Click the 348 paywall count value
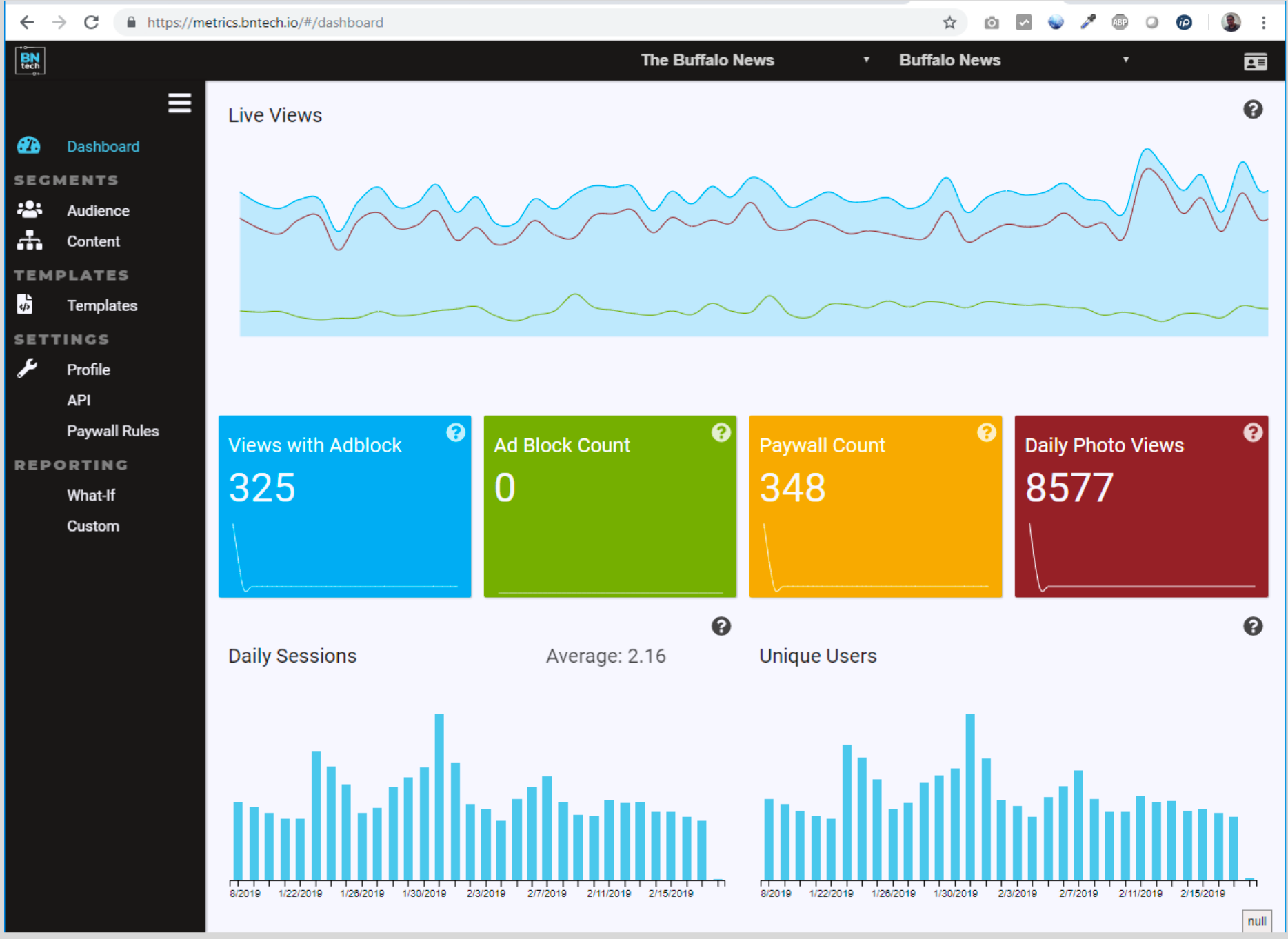Viewport: 1288px width, 939px height. 792,487
